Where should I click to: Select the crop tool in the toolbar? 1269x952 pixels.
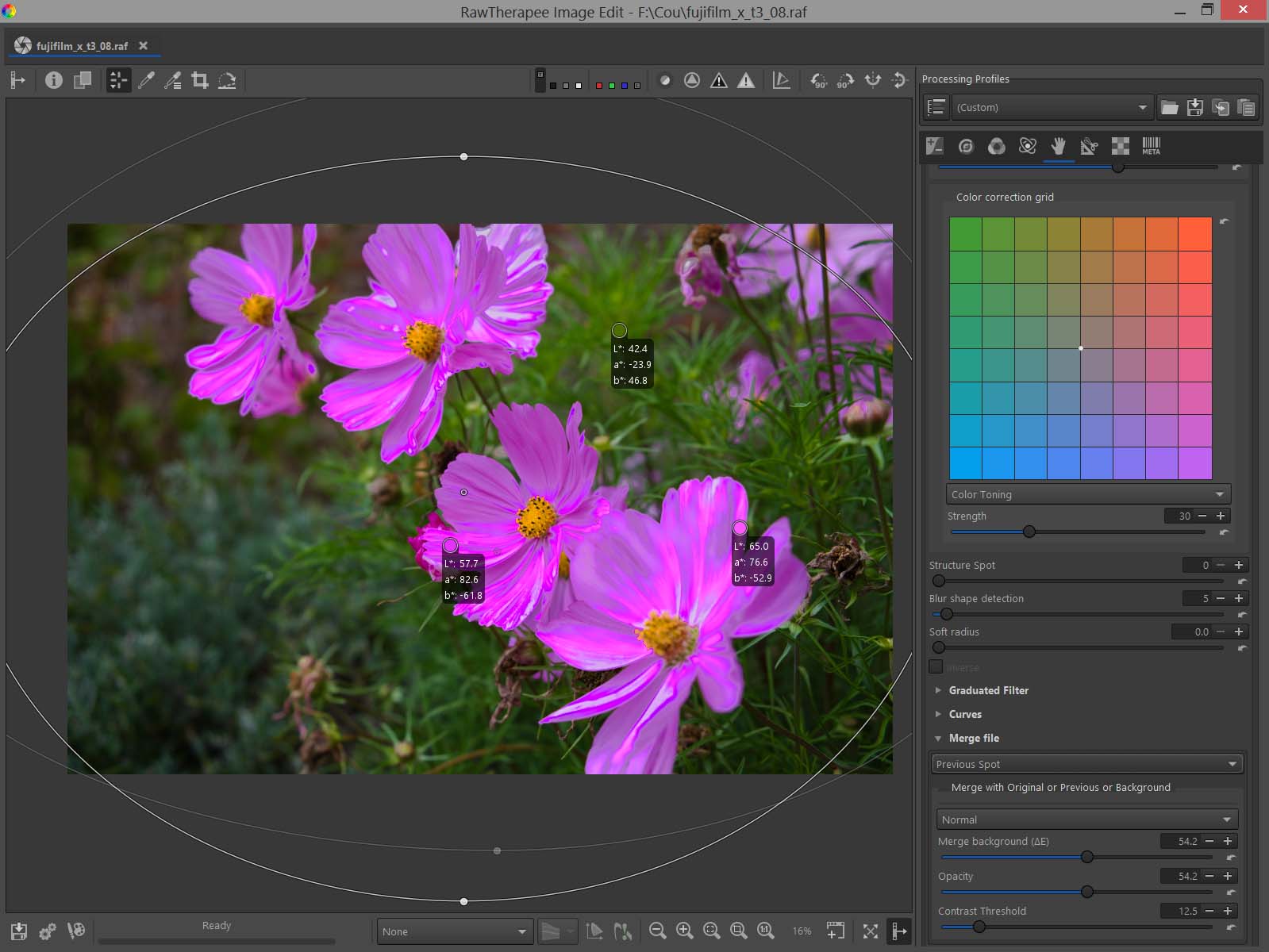point(200,80)
